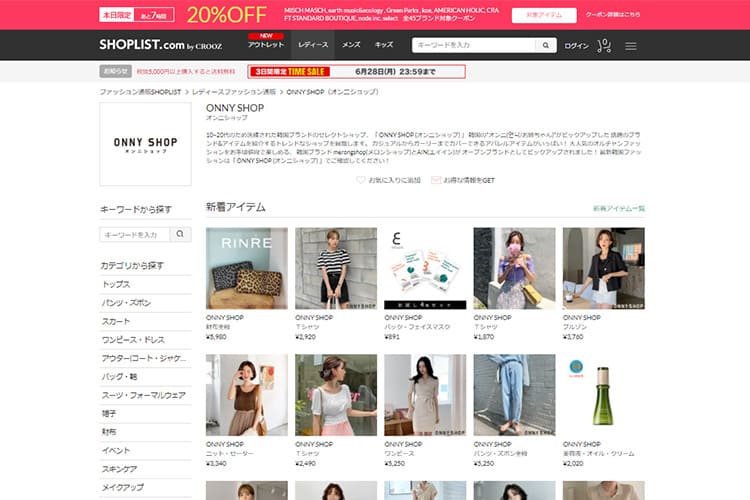Select 帽子 category

point(145,414)
